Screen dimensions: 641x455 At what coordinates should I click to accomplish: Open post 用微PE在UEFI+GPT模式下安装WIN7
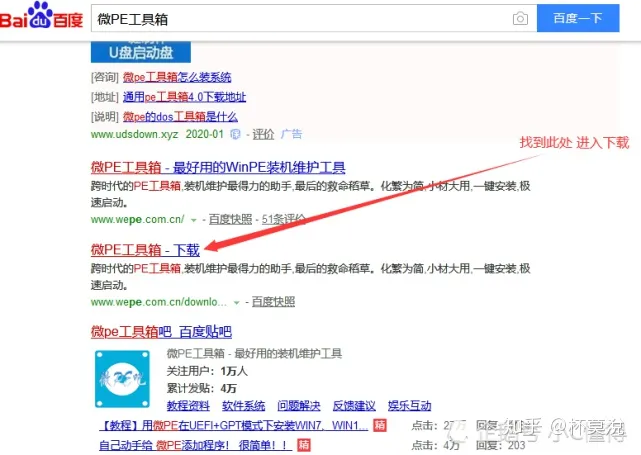(233, 426)
